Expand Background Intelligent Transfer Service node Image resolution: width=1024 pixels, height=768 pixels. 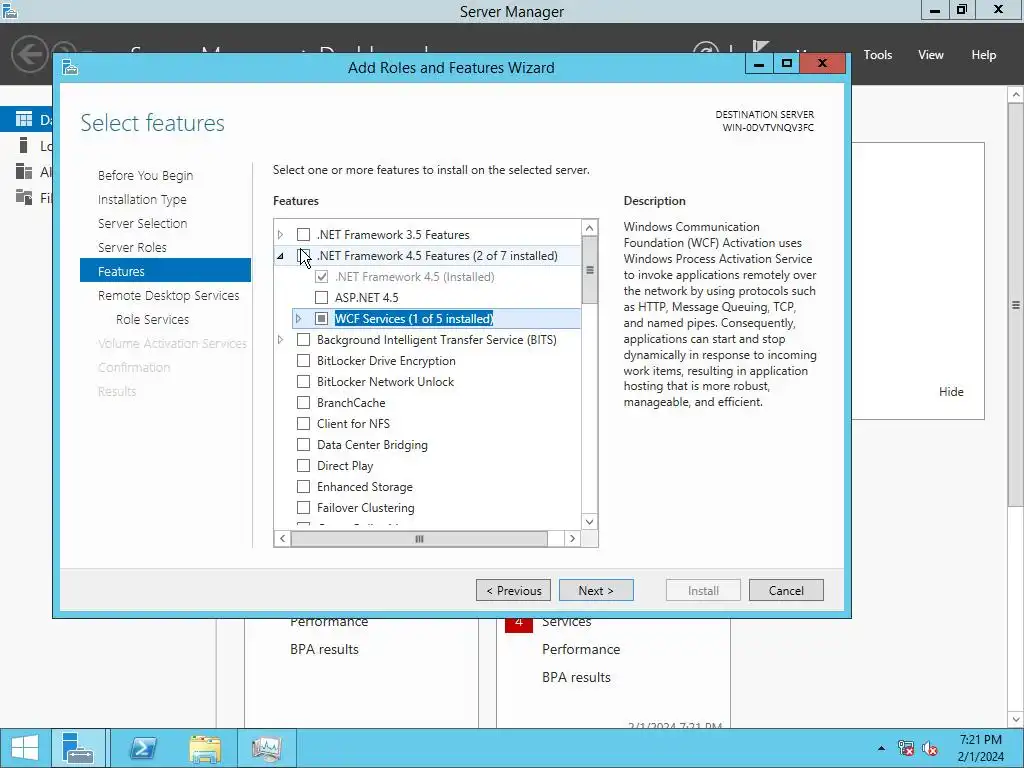pyautogui.click(x=281, y=340)
